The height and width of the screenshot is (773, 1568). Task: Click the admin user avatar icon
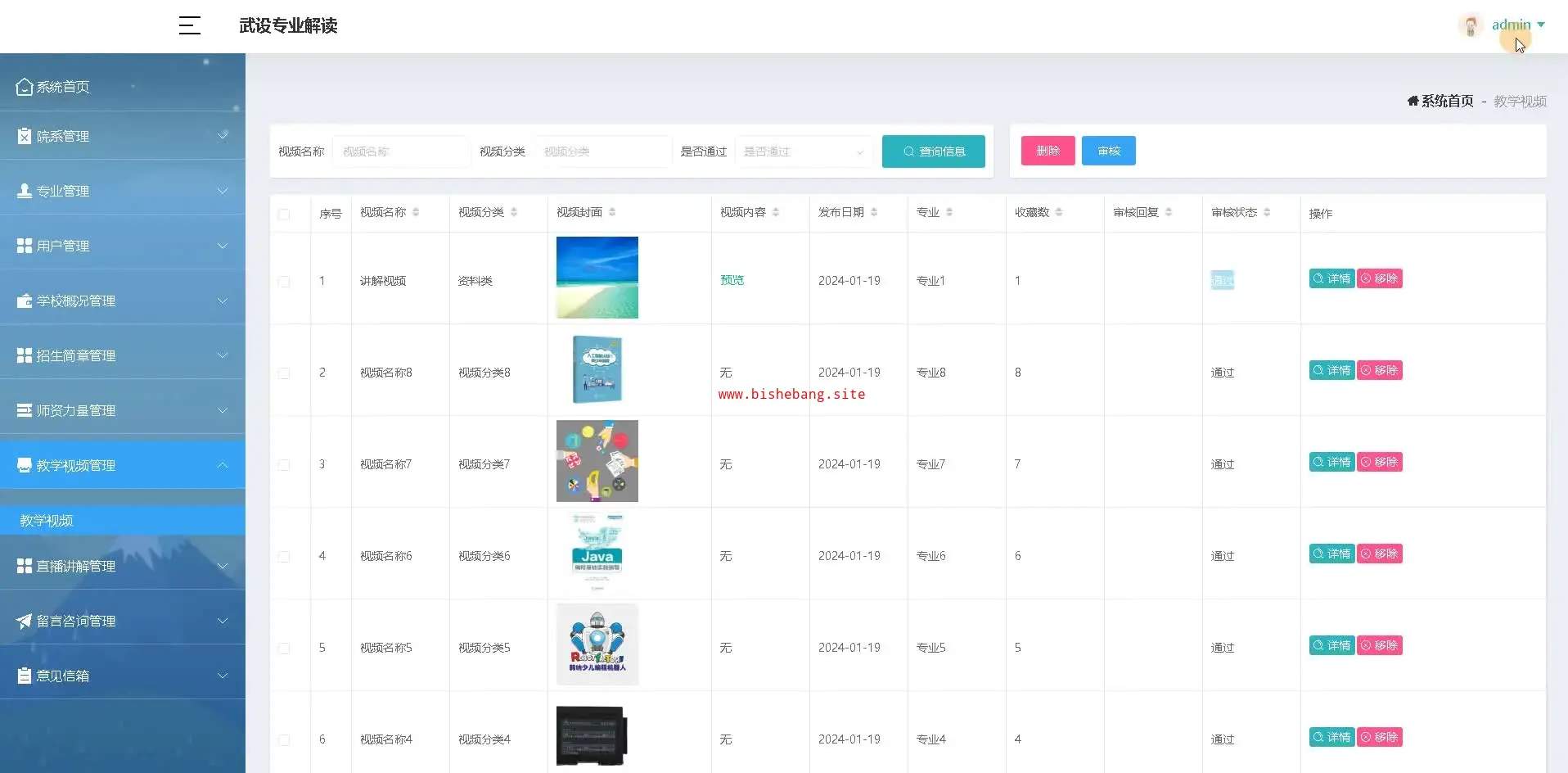tap(1470, 25)
